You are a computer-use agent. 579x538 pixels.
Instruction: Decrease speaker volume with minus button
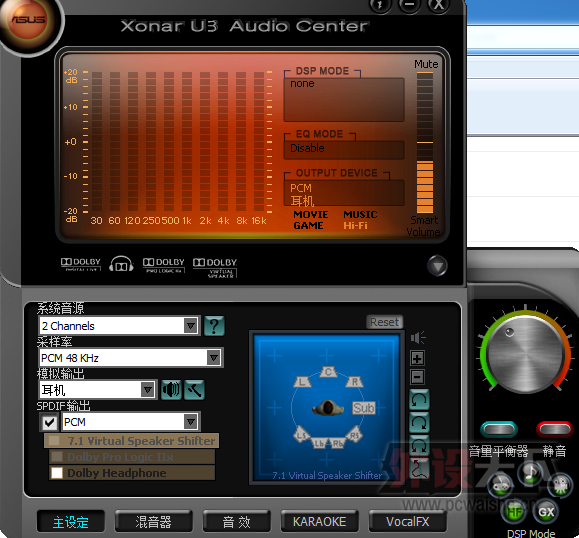[x=417, y=377]
